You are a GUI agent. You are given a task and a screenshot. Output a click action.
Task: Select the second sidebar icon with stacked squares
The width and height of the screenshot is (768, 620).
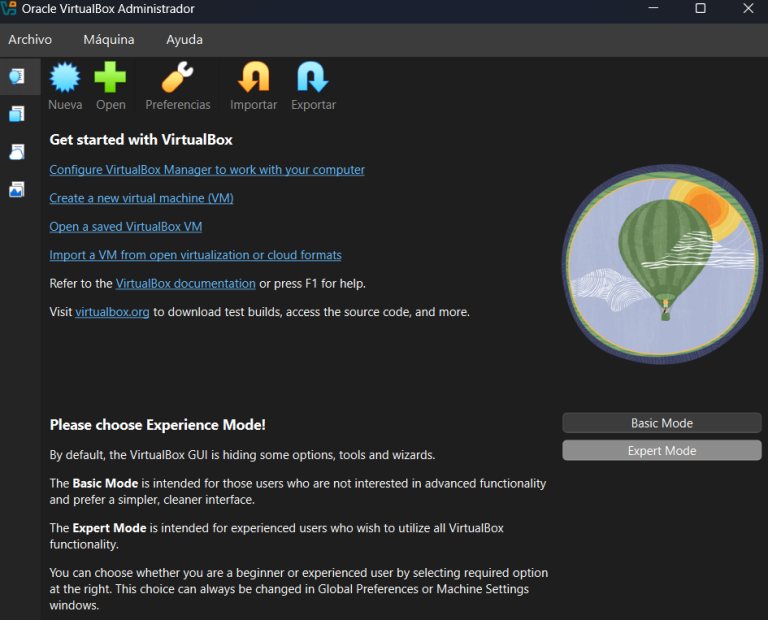[17, 114]
